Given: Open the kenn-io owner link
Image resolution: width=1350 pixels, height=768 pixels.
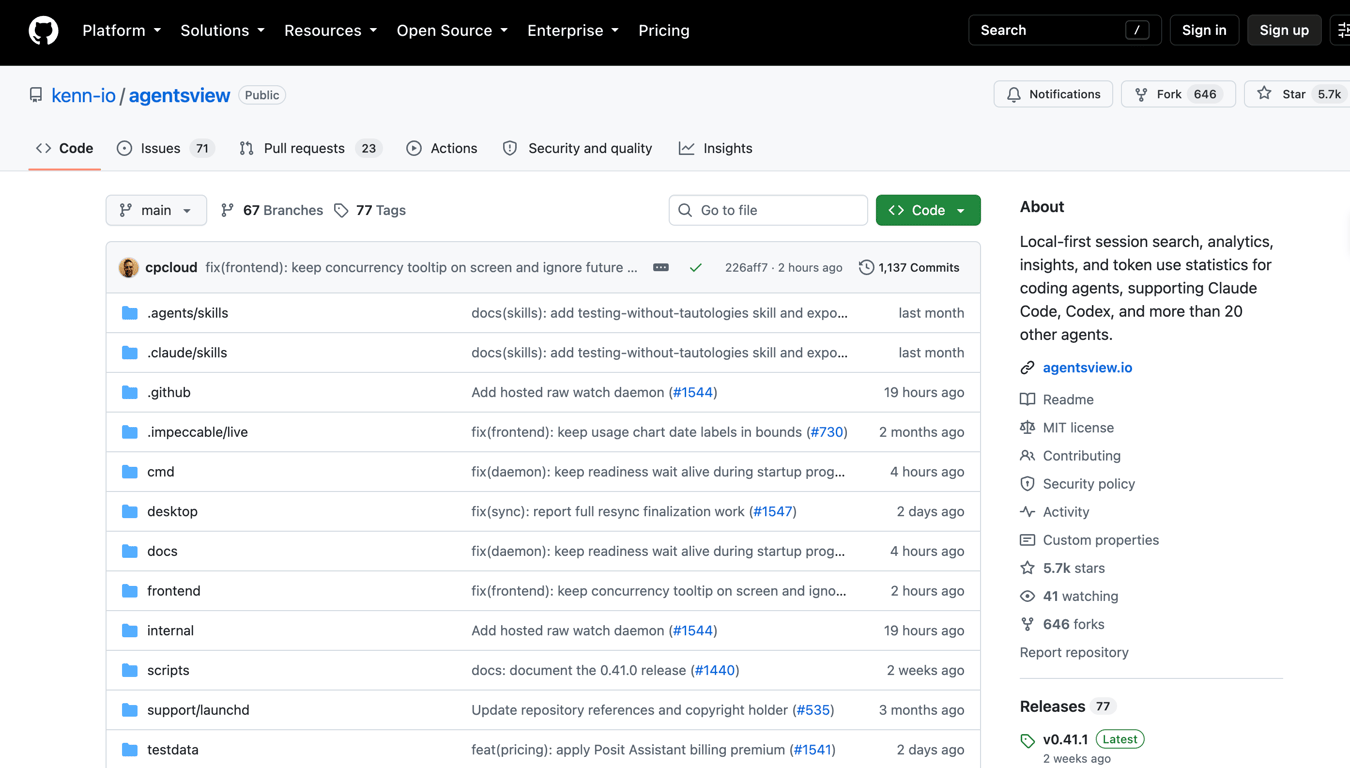Looking at the screenshot, I should (83, 95).
